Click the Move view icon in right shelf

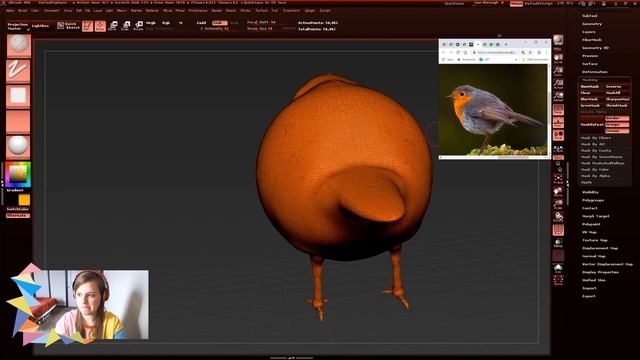(558, 192)
